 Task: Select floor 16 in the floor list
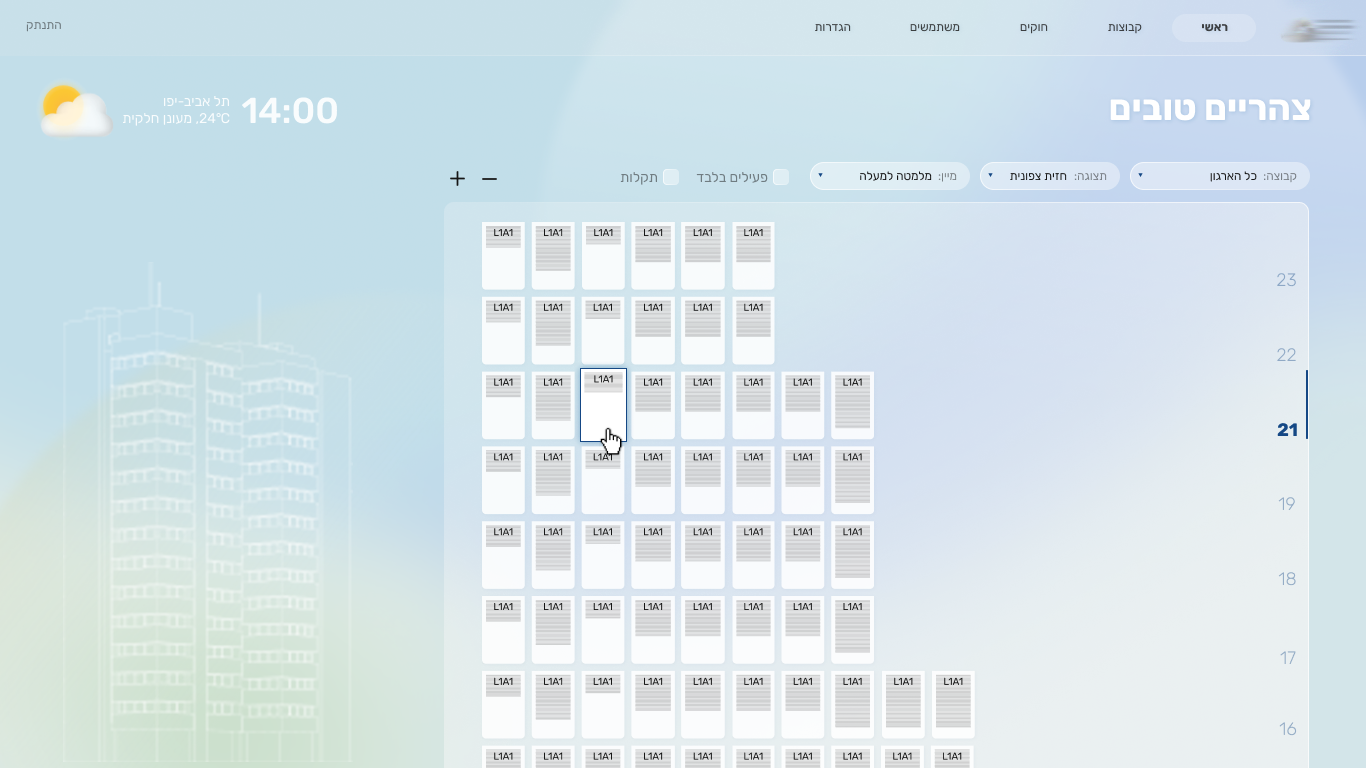[1287, 729]
